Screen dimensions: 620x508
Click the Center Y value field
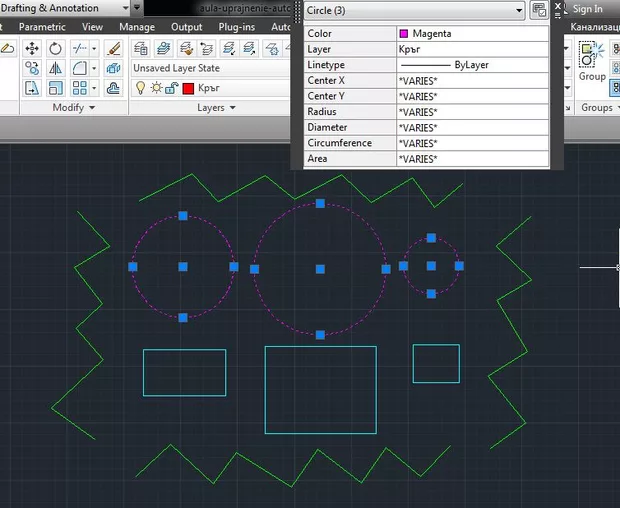click(473, 96)
